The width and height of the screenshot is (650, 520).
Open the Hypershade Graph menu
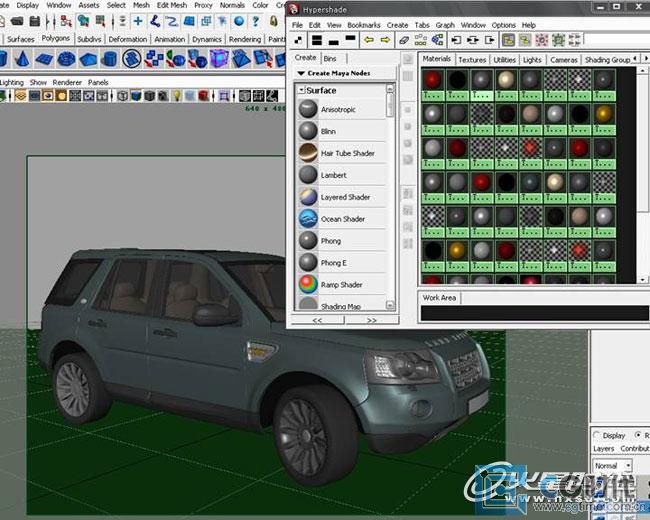445,25
